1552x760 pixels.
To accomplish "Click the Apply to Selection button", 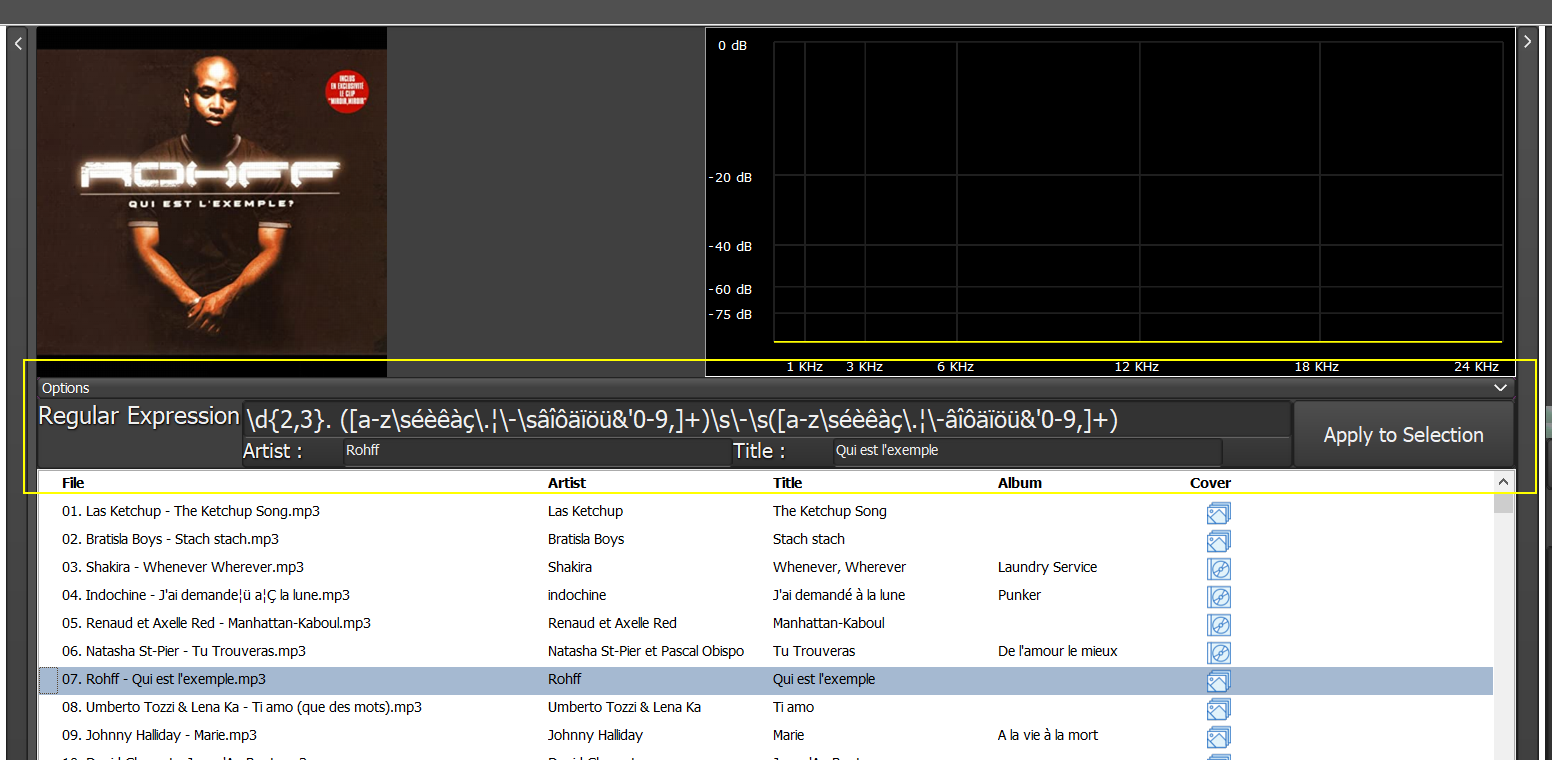I will click(x=1403, y=435).
